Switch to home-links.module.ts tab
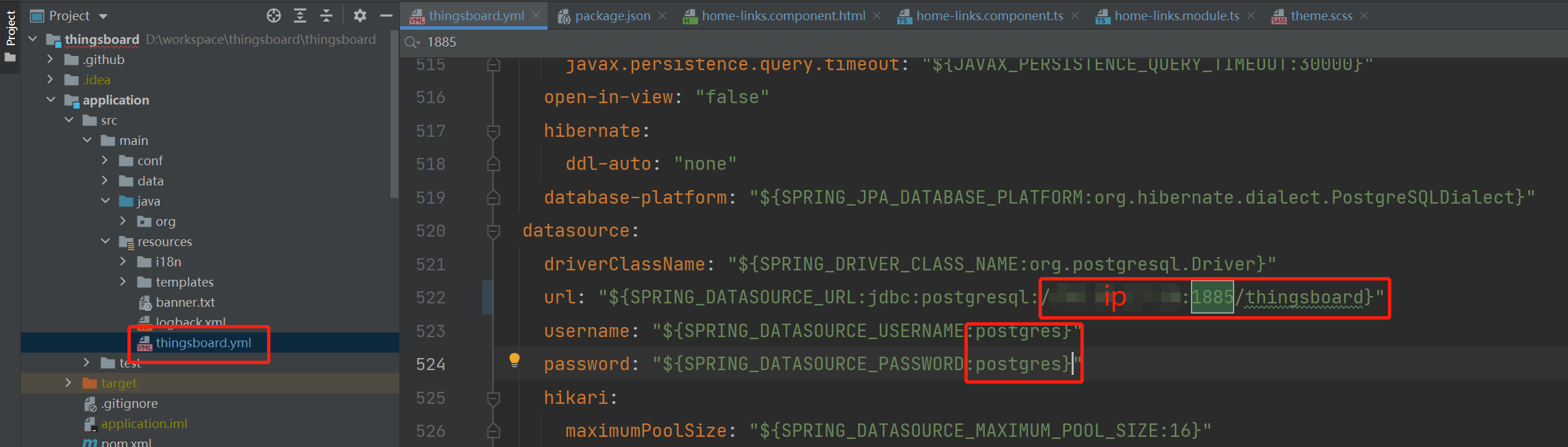Viewport: 1568px width, 447px height. coord(1177,16)
